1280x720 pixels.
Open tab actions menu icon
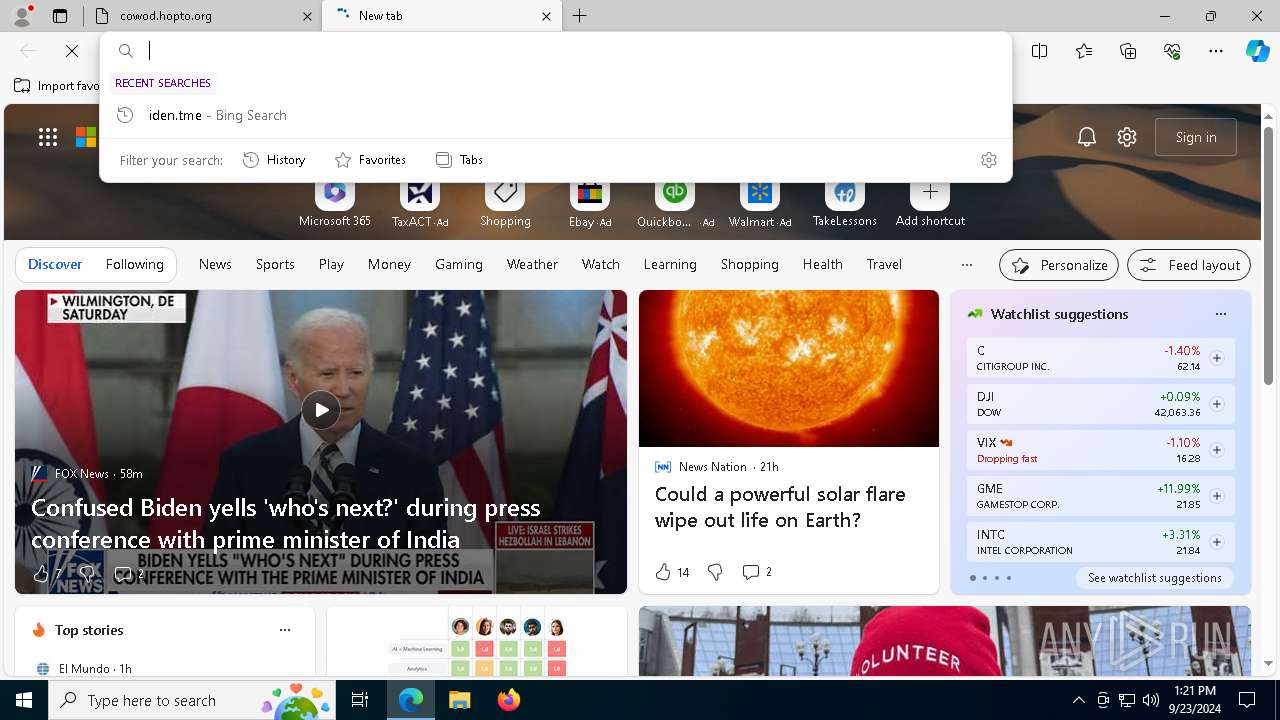click(60, 16)
